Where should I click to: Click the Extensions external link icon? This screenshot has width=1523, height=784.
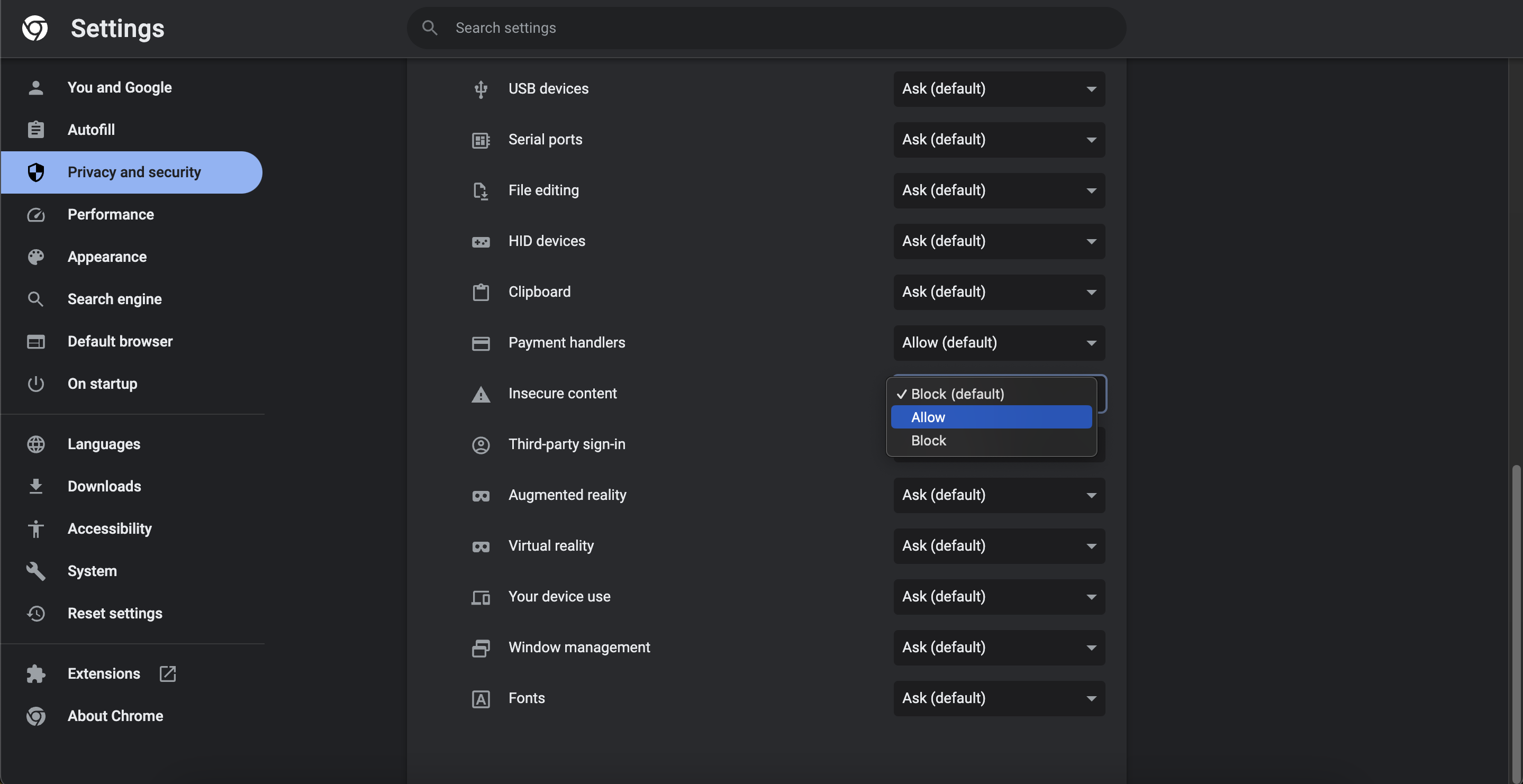(x=167, y=673)
